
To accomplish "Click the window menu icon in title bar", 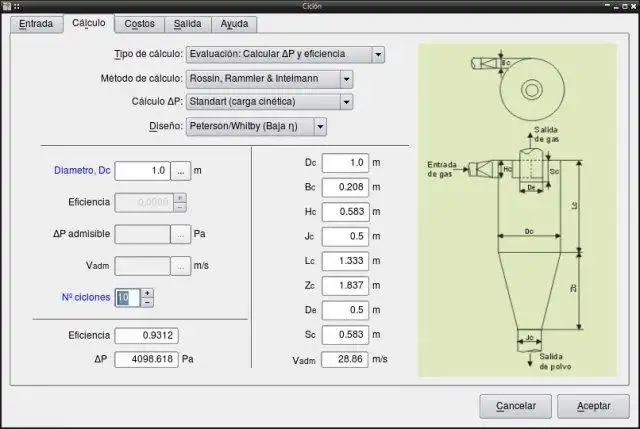I will click(7, 6).
